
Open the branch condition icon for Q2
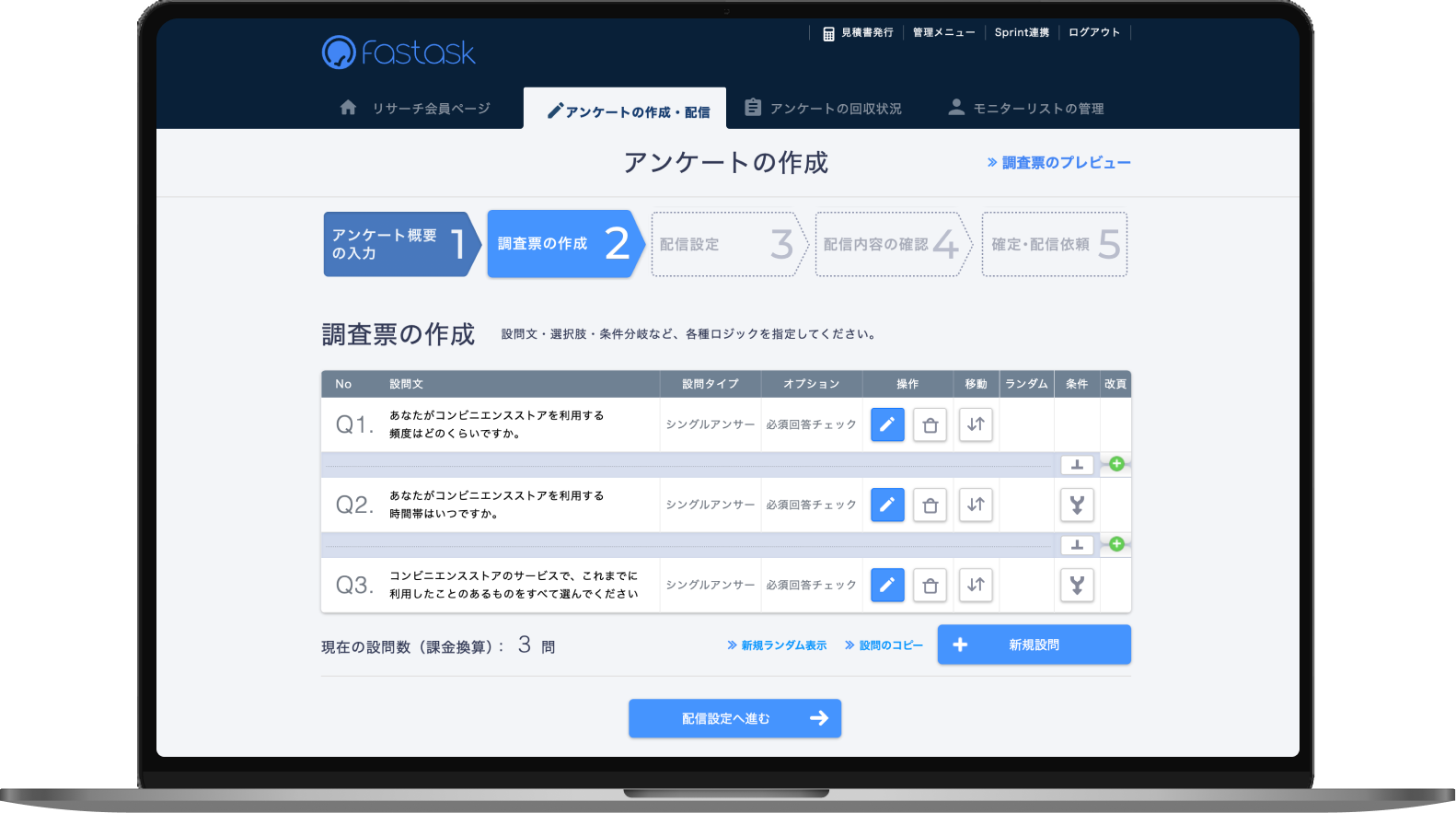pos(1077,505)
